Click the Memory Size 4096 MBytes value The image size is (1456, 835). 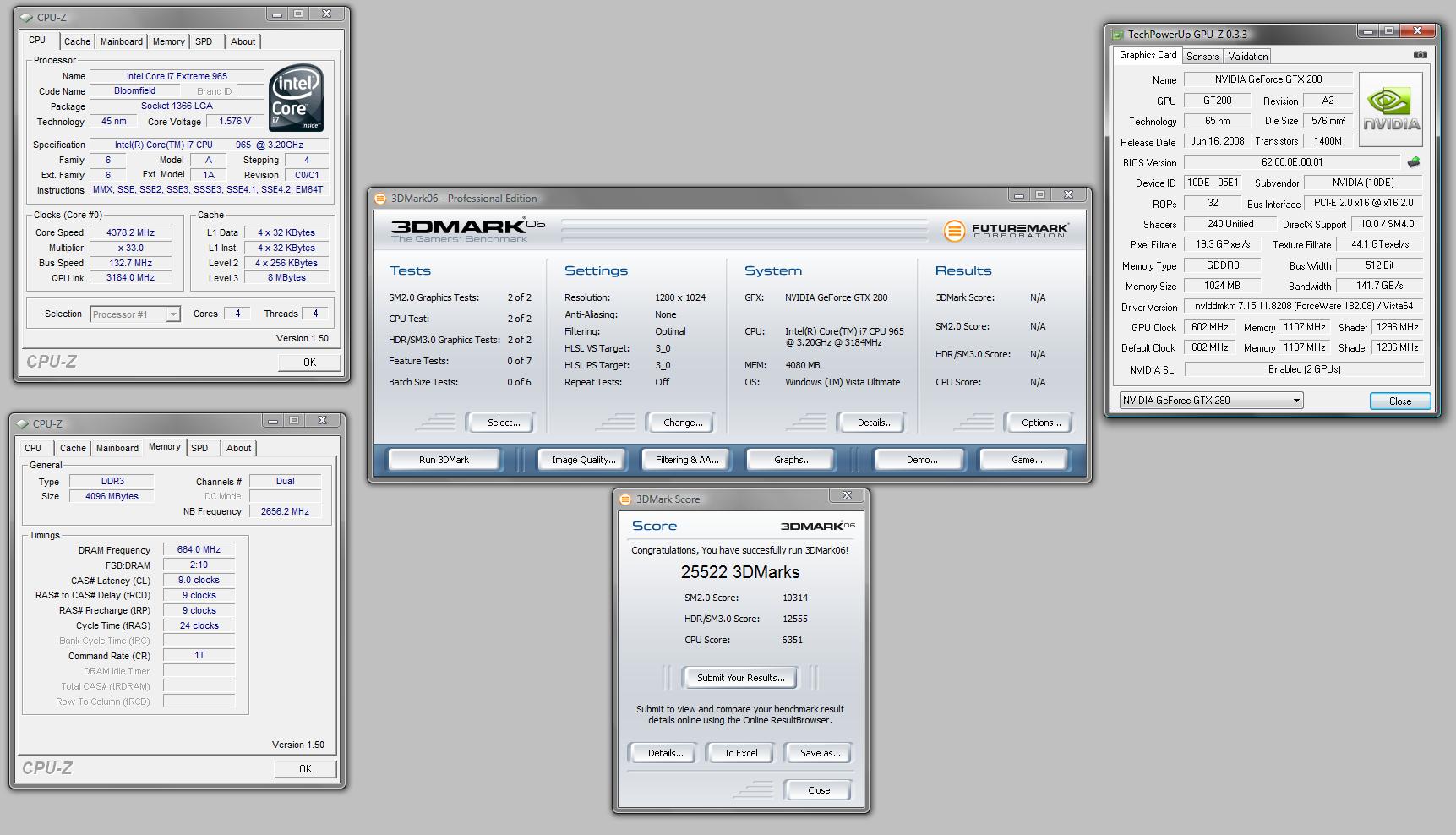pyautogui.click(x=112, y=496)
